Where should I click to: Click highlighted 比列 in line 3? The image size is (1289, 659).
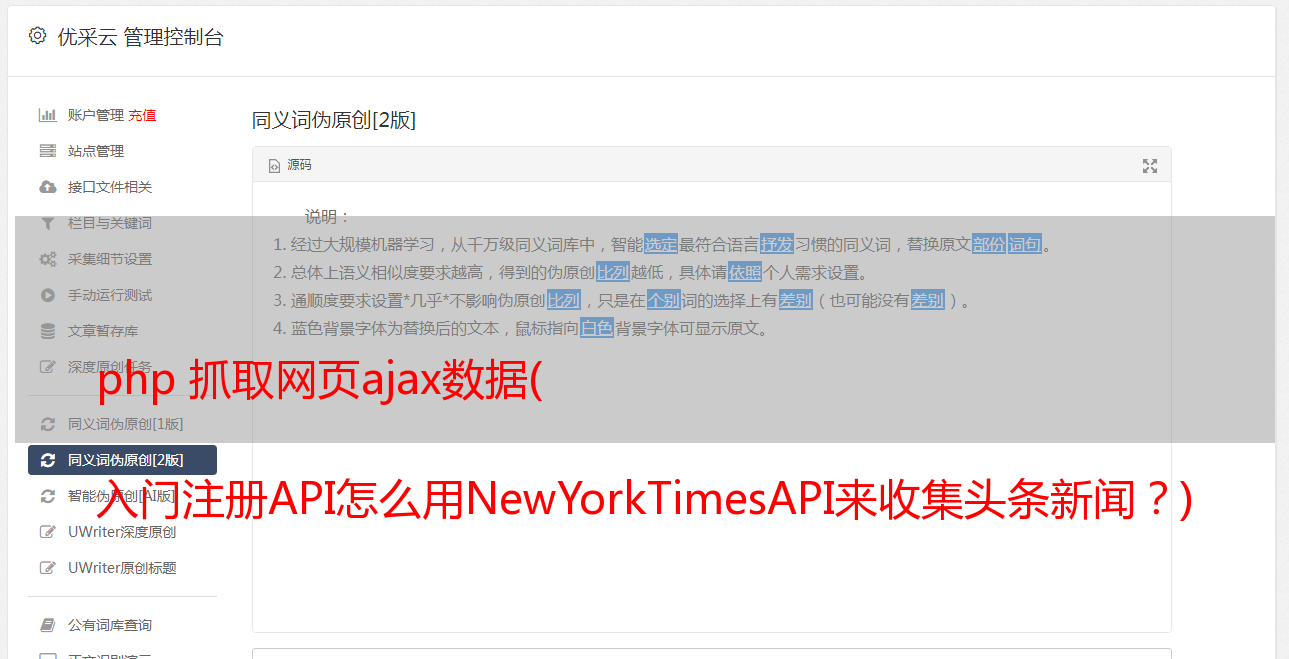click(x=564, y=300)
